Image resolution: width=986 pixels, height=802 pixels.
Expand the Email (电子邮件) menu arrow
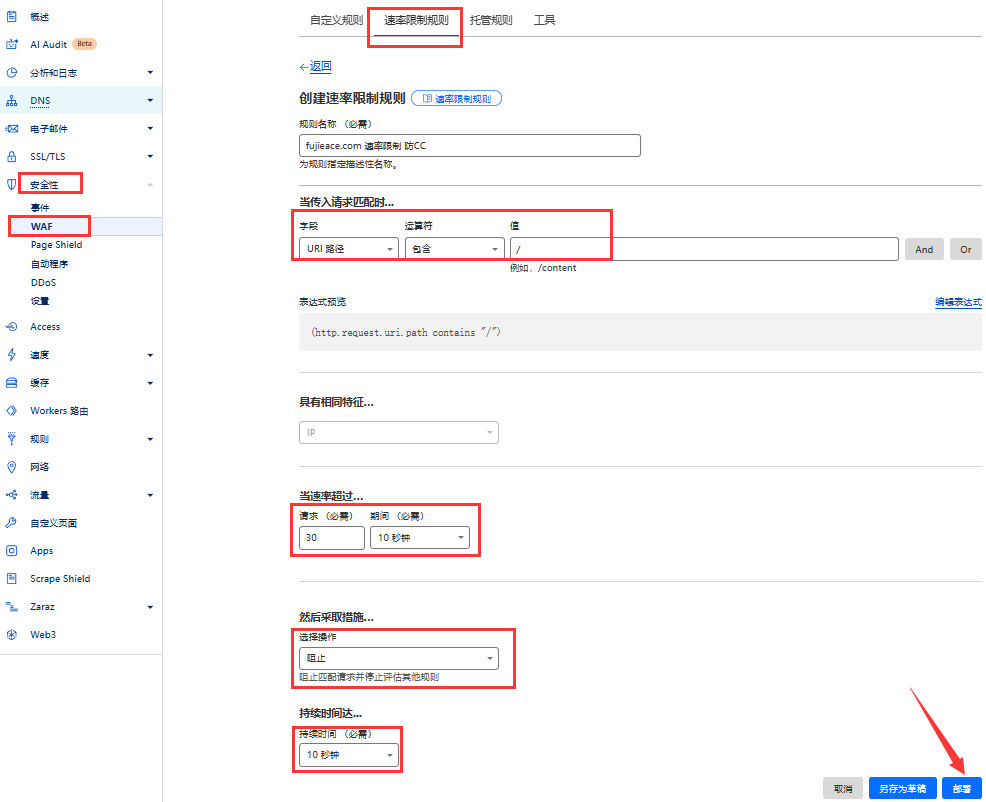tap(150, 129)
